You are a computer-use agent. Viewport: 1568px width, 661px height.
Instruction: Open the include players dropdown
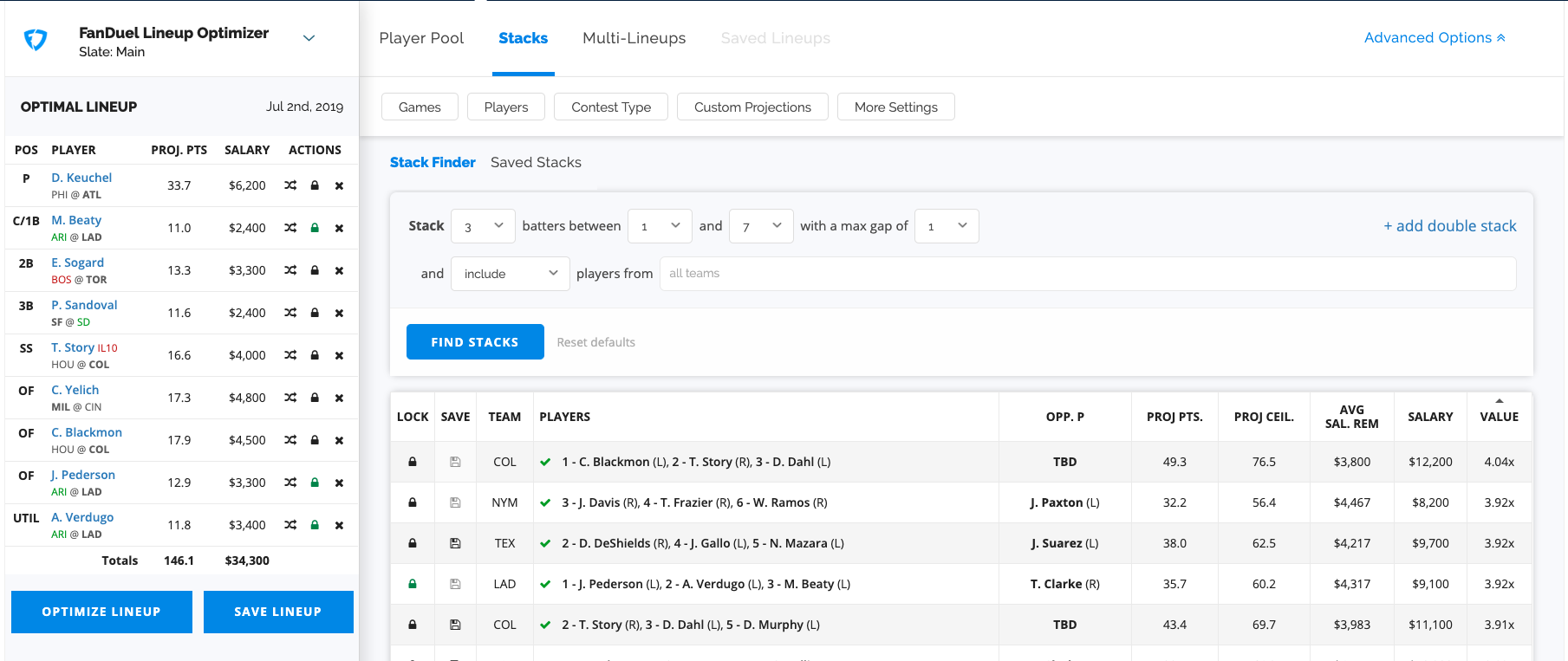(511, 274)
